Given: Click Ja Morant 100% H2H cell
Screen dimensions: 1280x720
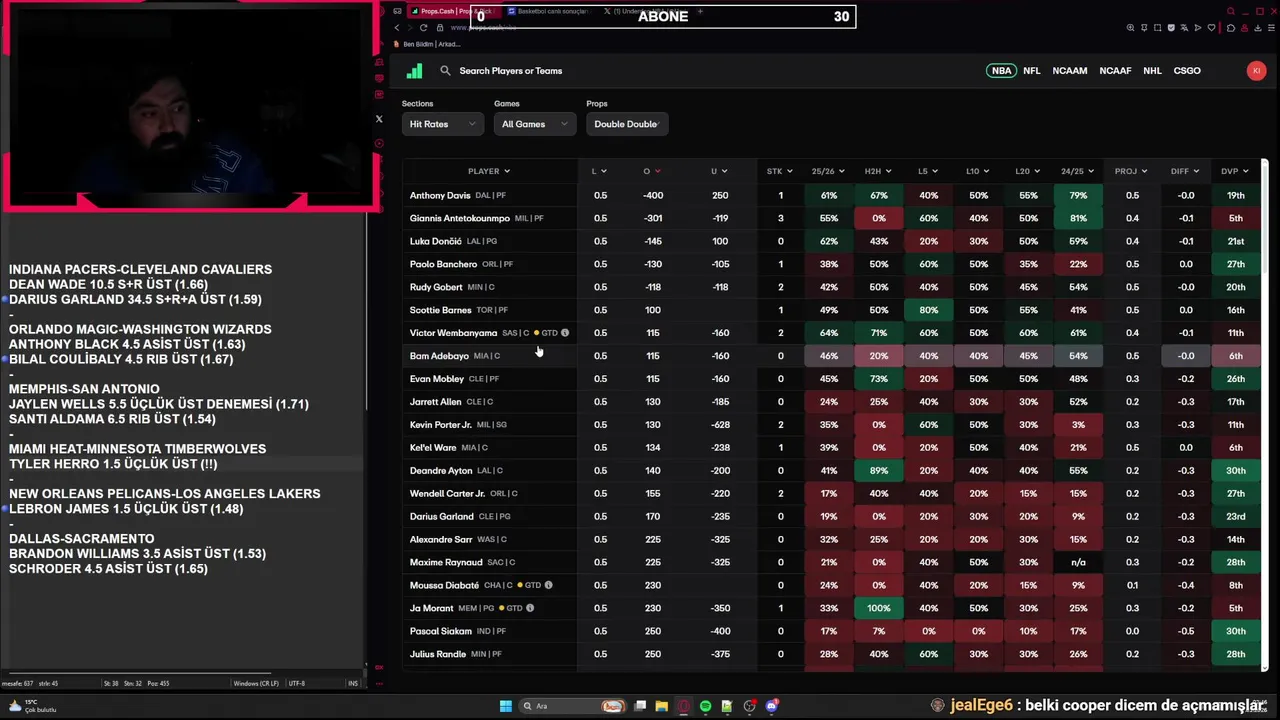Looking at the screenshot, I should pos(878,608).
